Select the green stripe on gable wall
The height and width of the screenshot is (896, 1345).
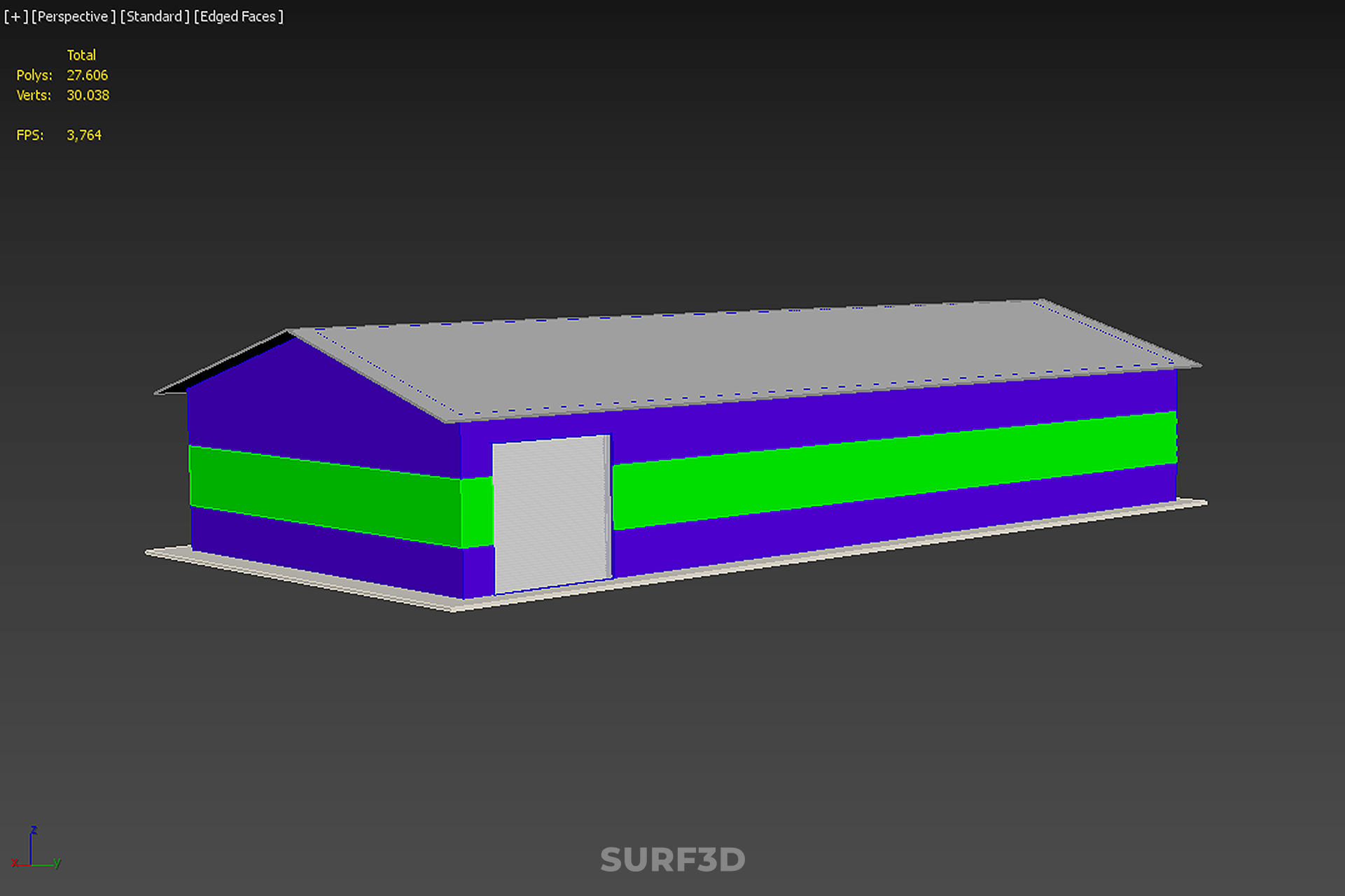click(x=322, y=494)
